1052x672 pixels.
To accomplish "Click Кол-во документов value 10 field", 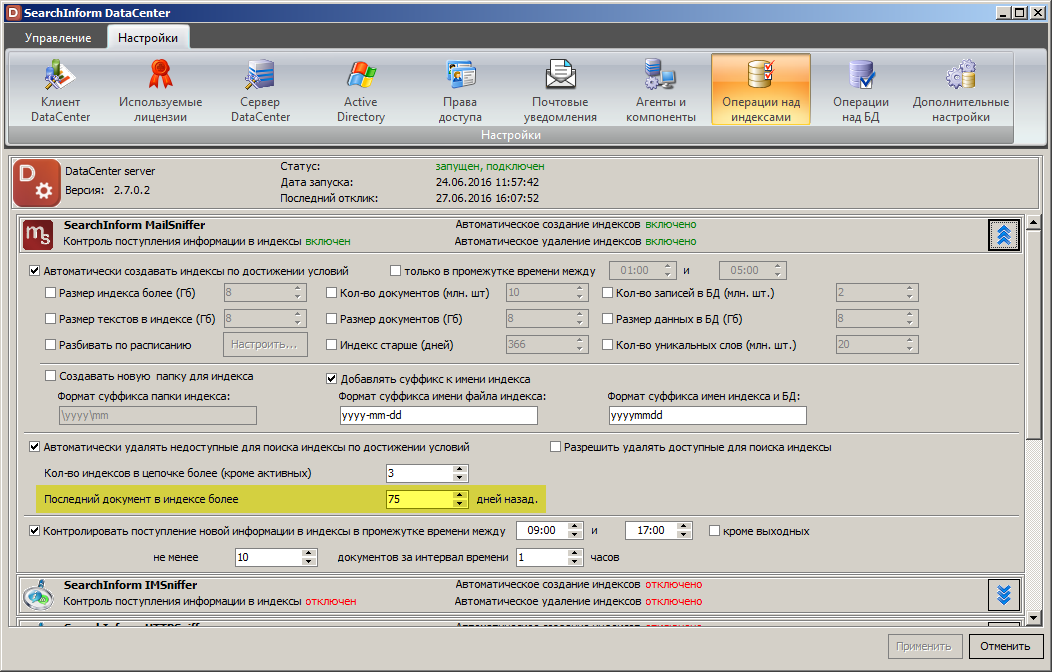I will pyautogui.click(x=547, y=292).
